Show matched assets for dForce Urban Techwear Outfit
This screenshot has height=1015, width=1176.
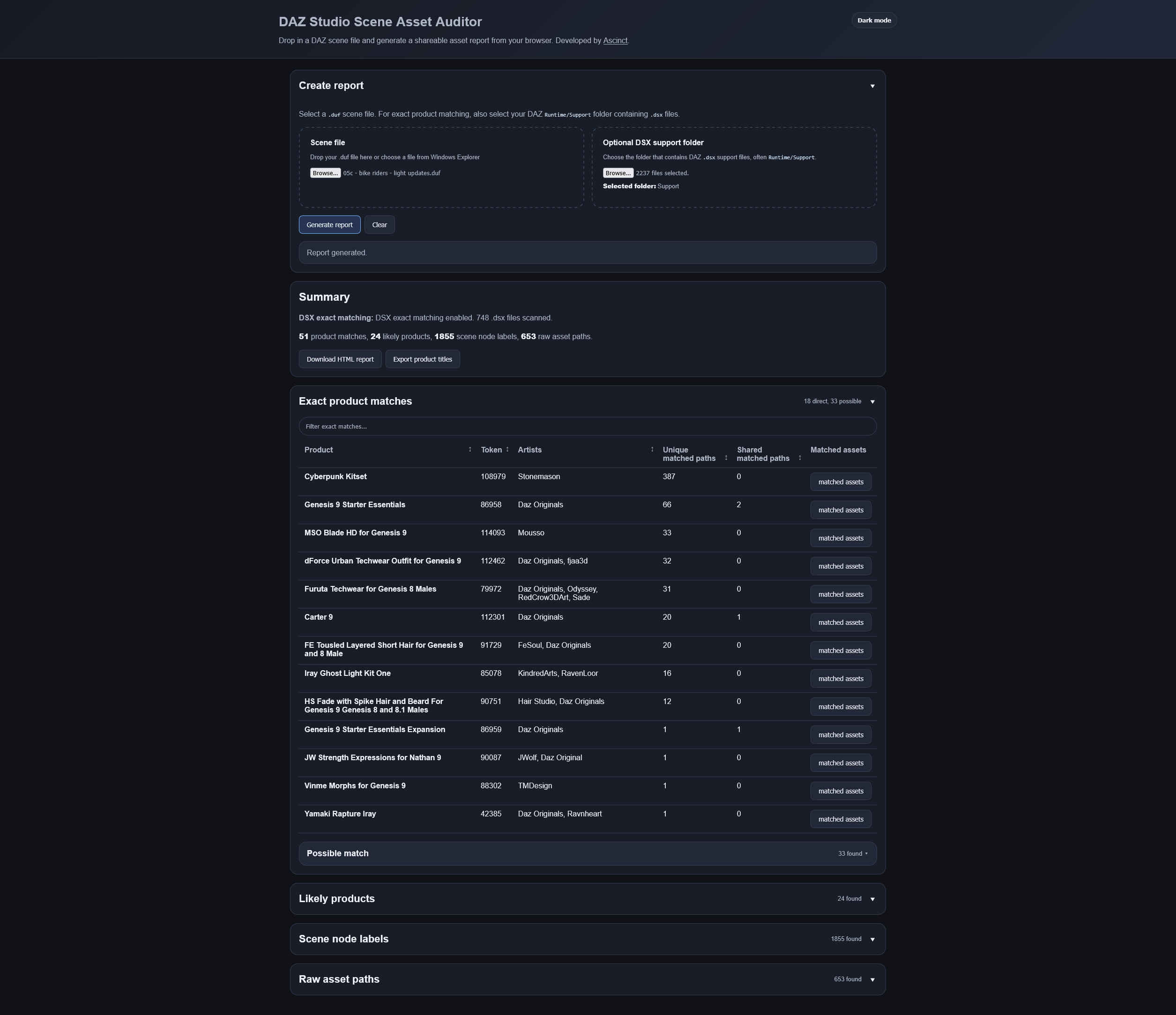click(x=841, y=566)
